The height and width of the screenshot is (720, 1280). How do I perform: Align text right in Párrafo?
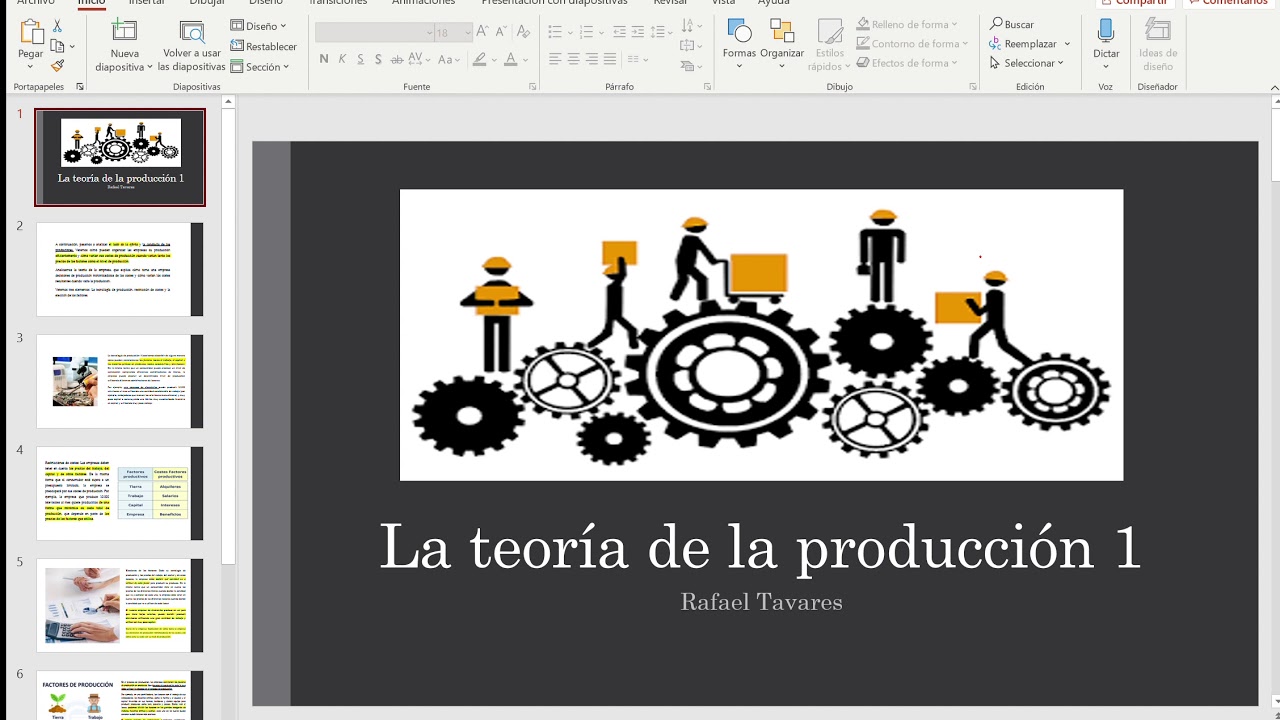coord(592,60)
